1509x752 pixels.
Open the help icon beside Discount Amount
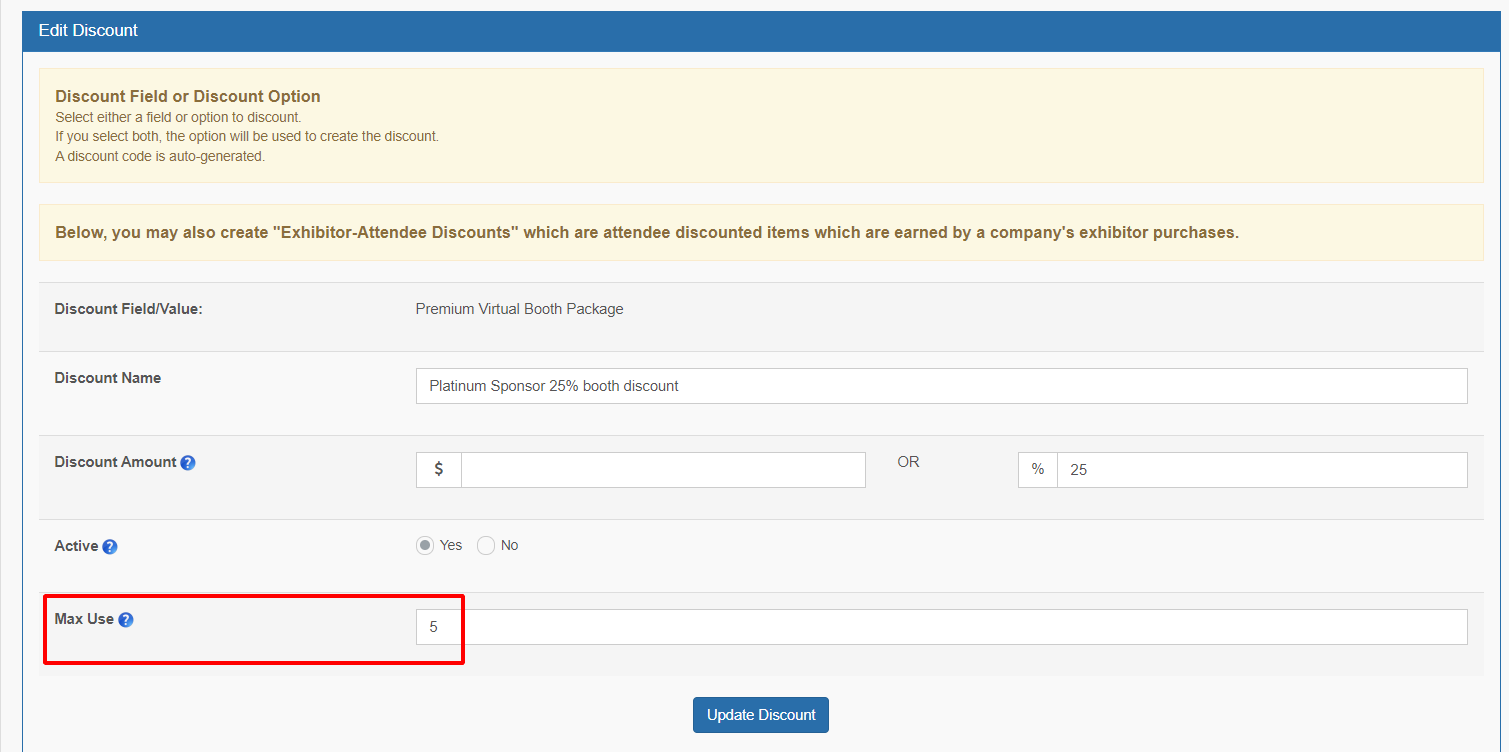pyautogui.click(x=188, y=463)
